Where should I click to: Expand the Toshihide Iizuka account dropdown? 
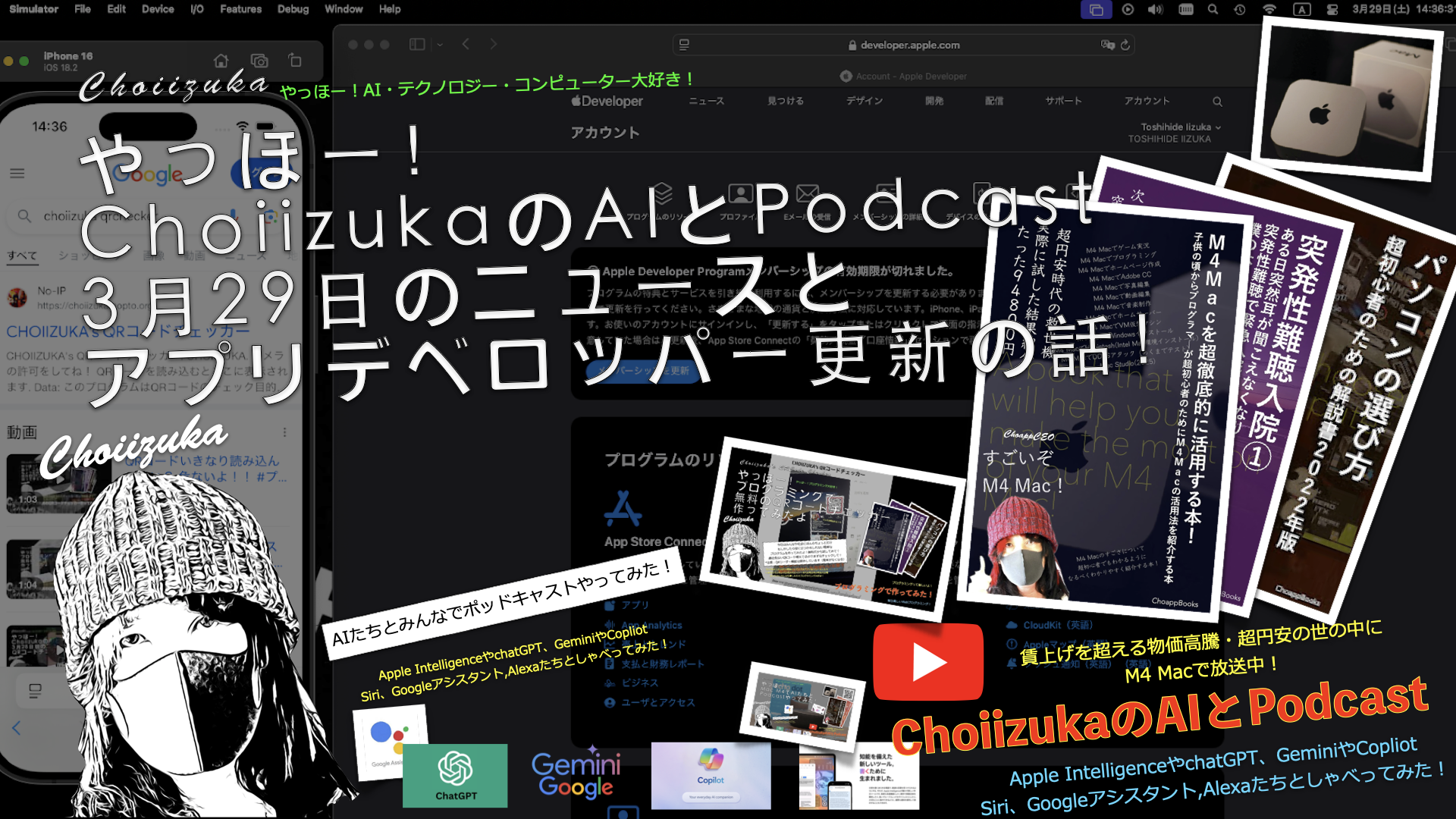coord(1181,127)
